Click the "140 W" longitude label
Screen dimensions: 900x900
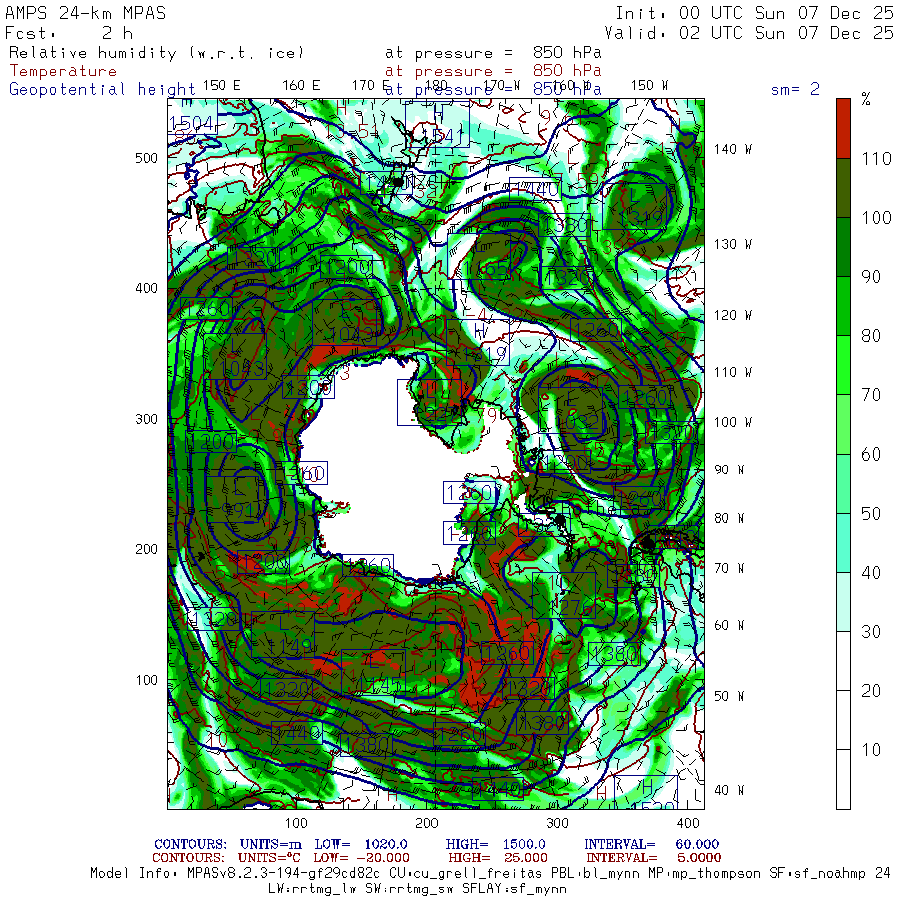pyautogui.click(x=733, y=149)
